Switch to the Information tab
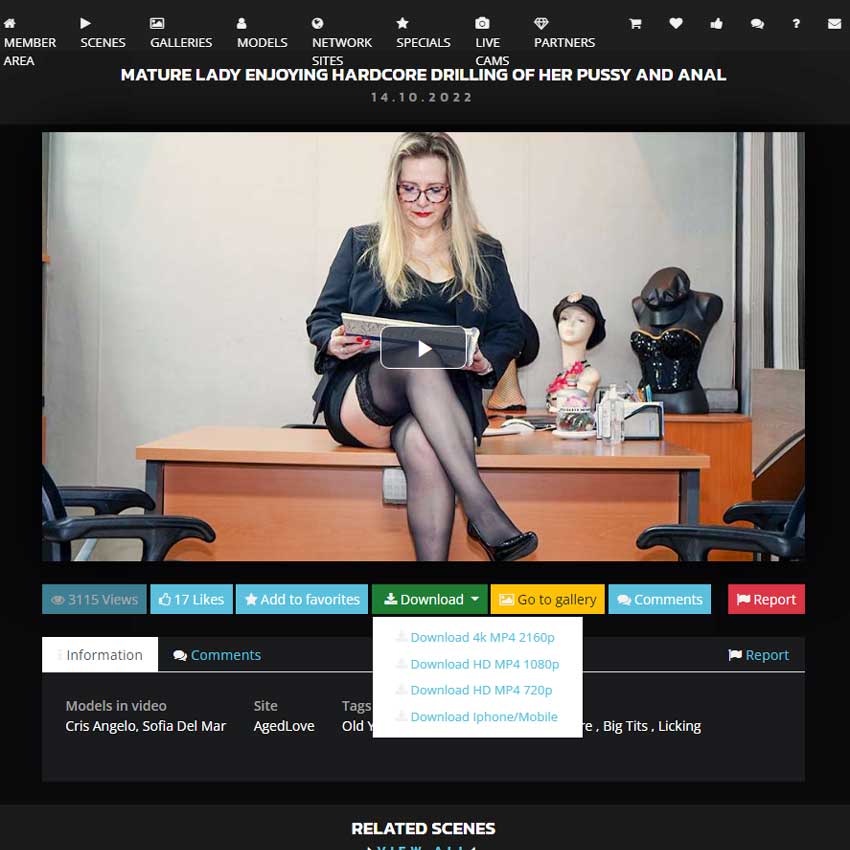The image size is (850, 850). (x=100, y=655)
